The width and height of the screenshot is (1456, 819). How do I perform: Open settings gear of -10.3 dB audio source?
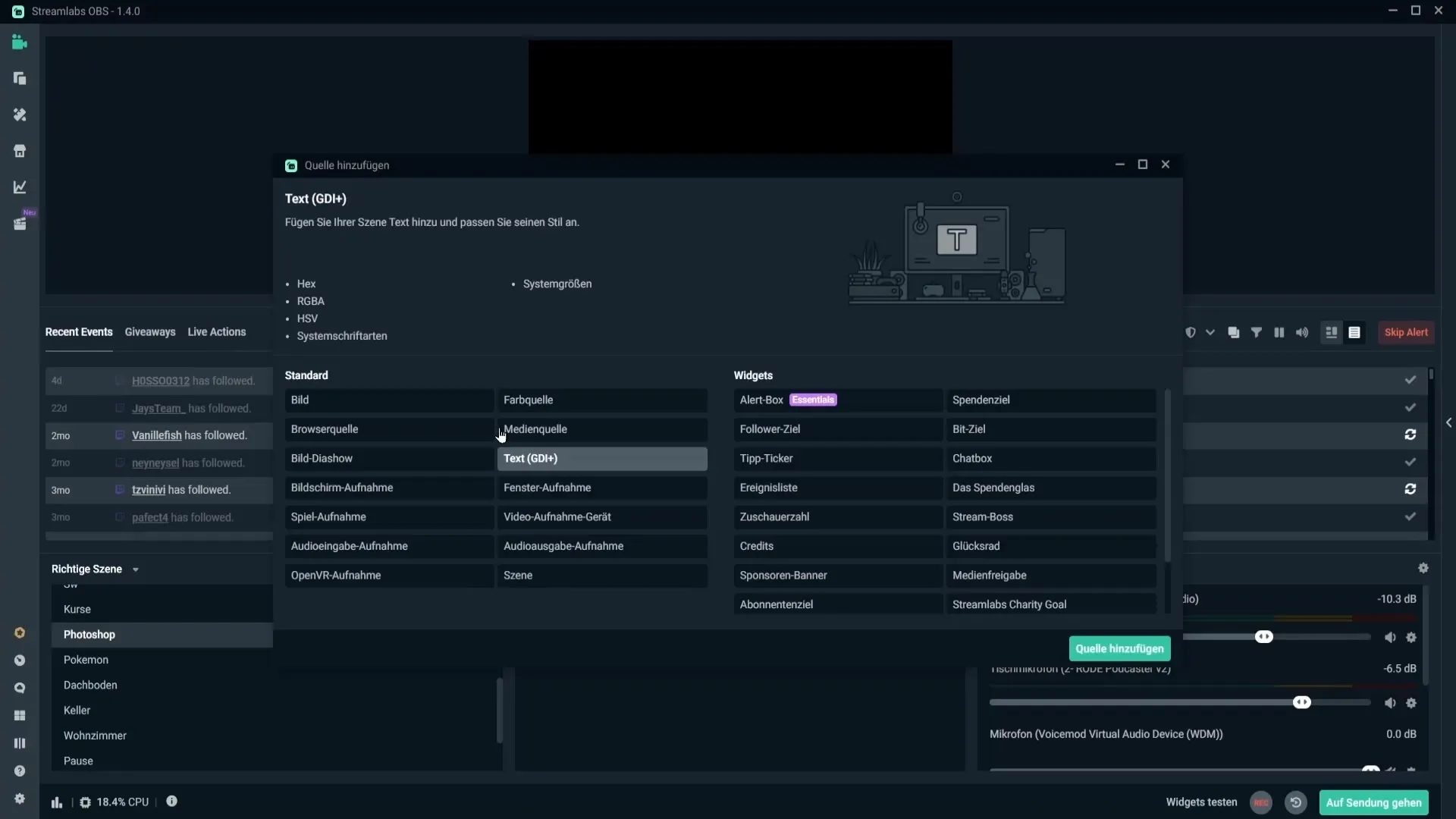pos(1411,638)
